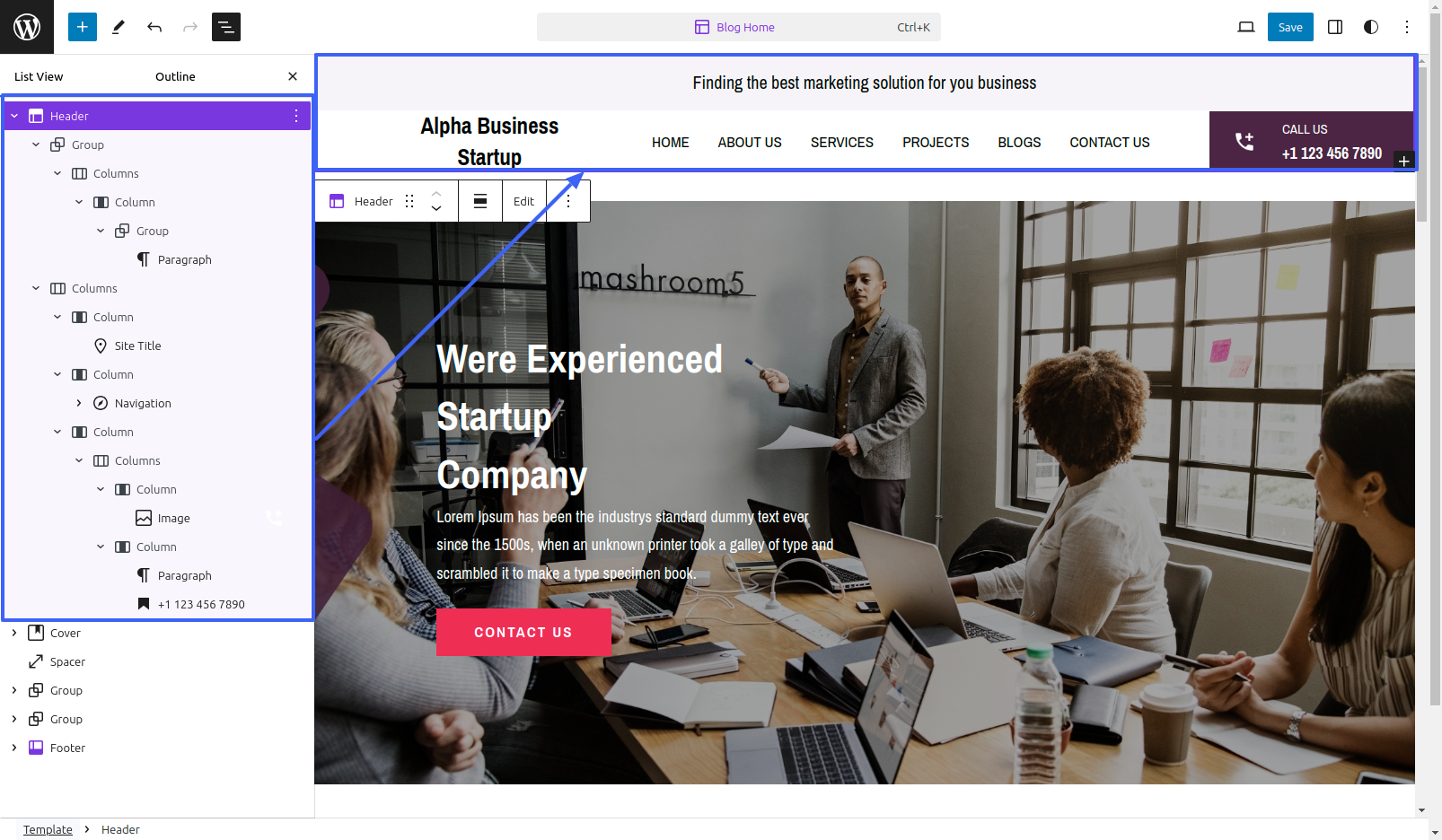Open the device preview laptop icon

1246,27
